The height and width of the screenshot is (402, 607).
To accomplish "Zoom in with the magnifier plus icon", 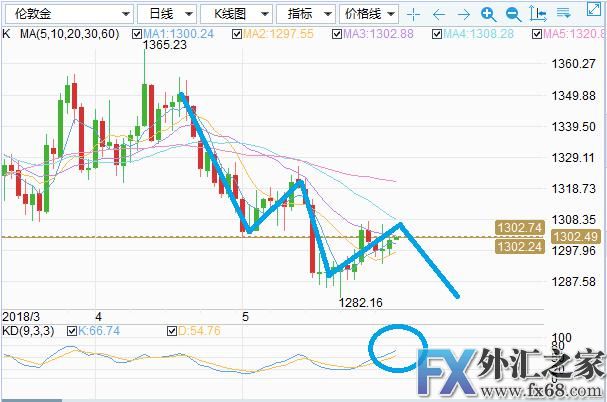I will pyautogui.click(x=487, y=14).
